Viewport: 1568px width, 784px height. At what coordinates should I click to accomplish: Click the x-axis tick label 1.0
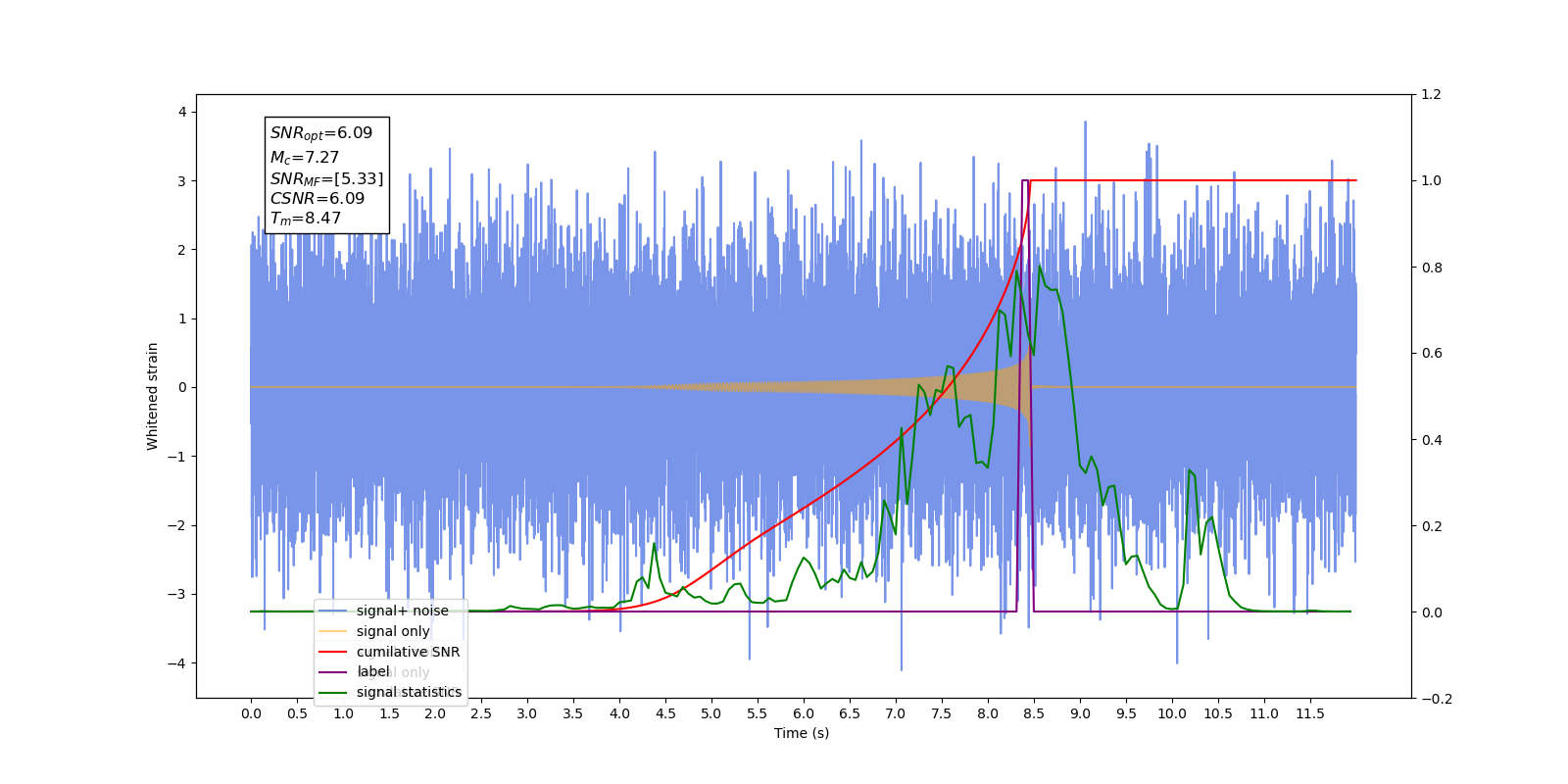pos(343,713)
